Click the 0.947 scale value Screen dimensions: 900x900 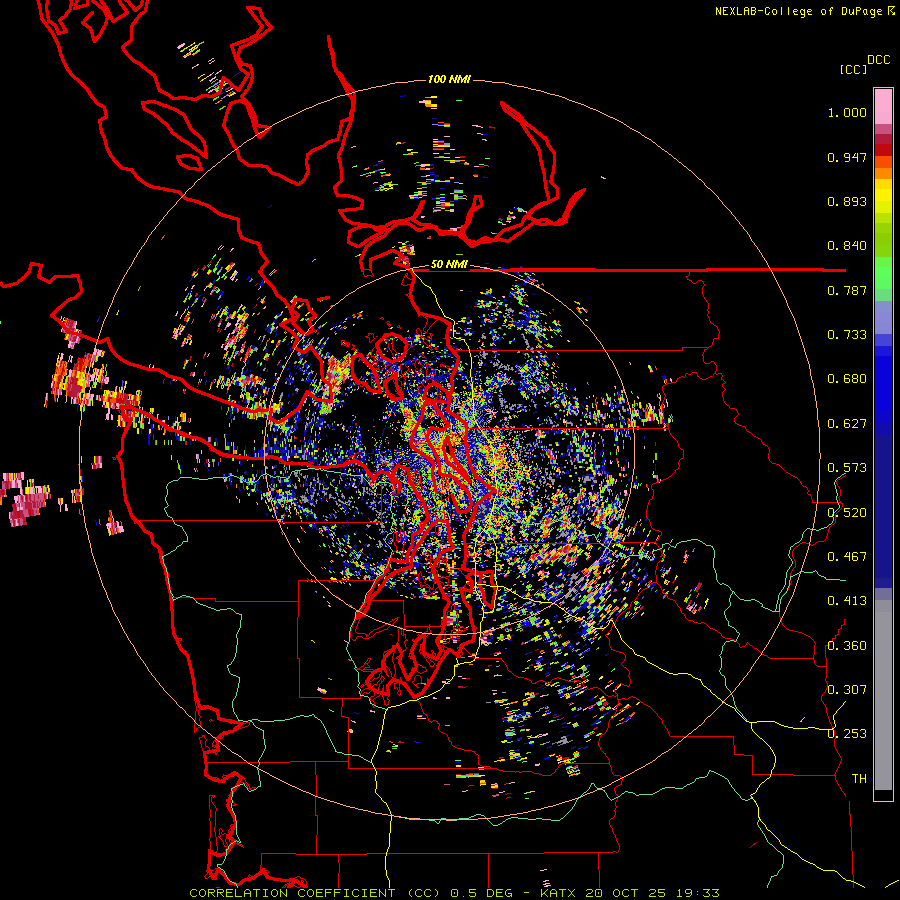point(847,157)
